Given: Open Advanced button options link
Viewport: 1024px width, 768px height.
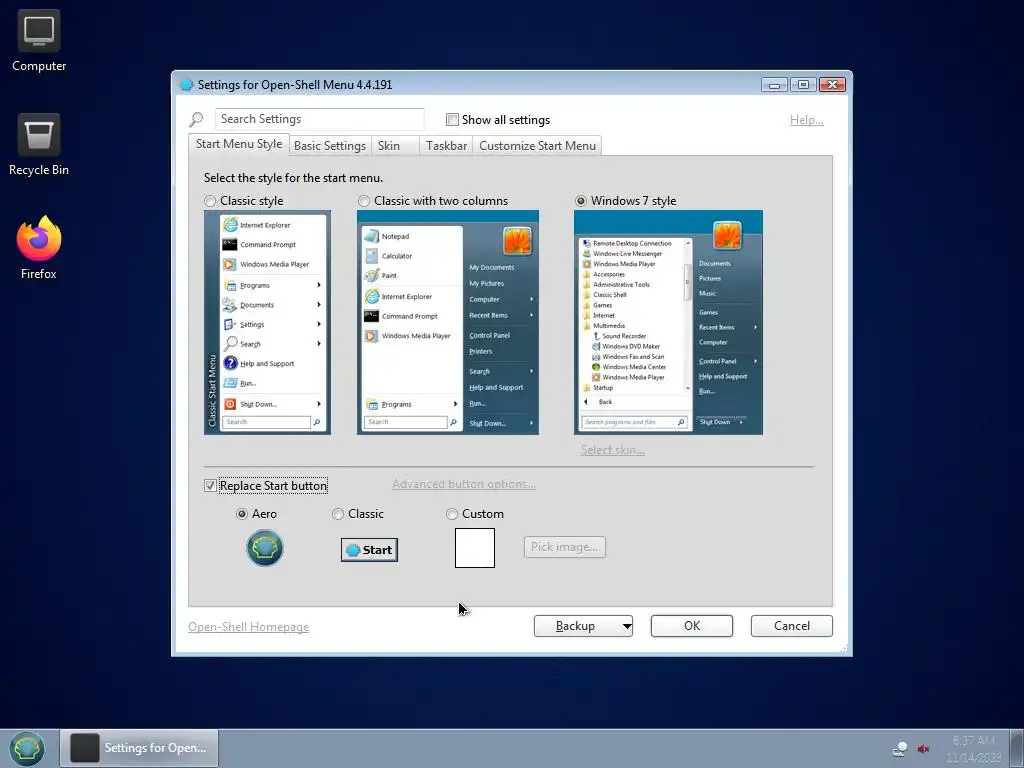Looking at the screenshot, I should click(464, 484).
